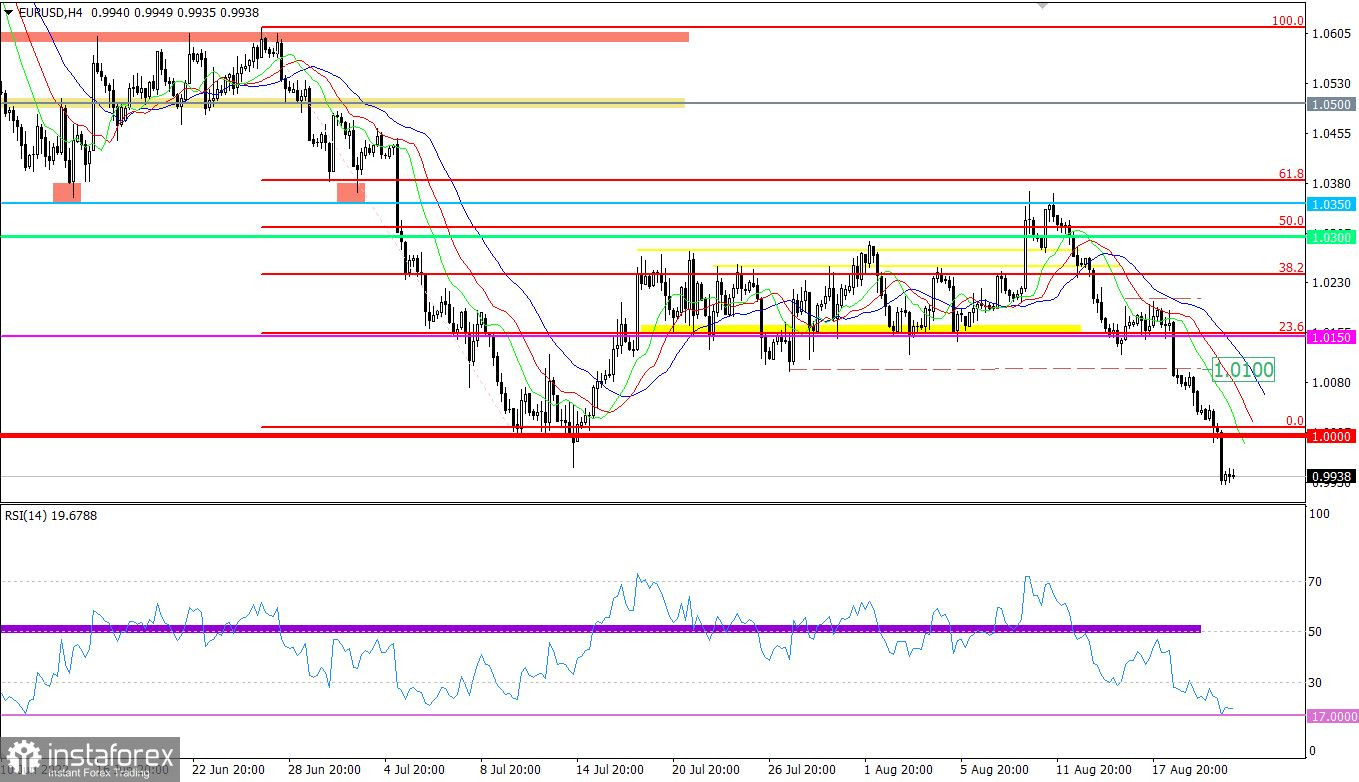Click the blue 1.0350 price level tag

point(1333,204)
